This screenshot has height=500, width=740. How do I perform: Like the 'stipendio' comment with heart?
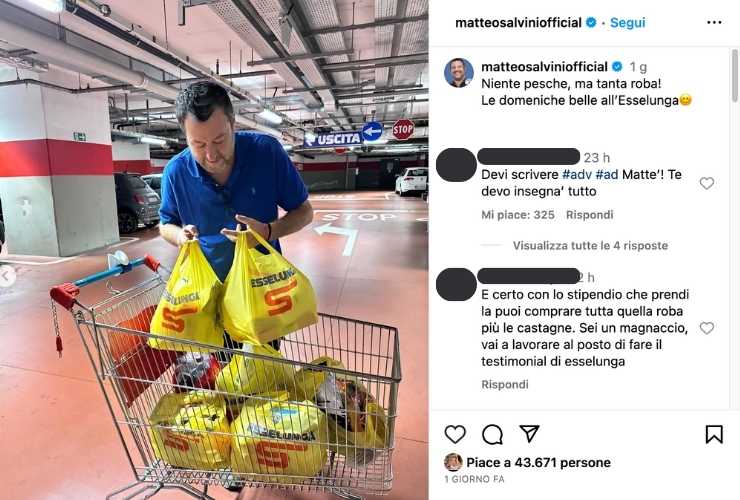point(706,328)
